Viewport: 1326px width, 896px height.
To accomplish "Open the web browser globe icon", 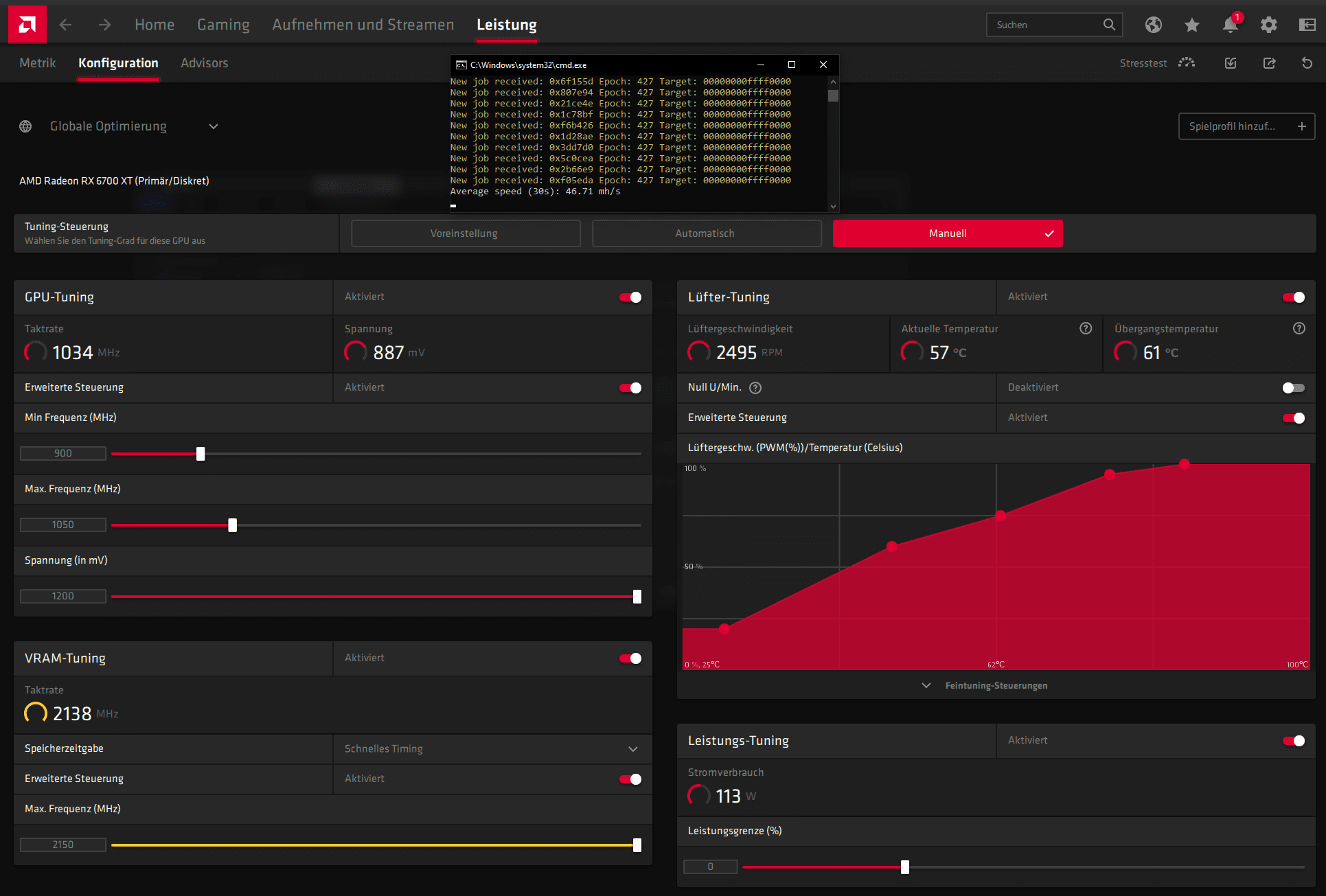I will point(1153,25).
